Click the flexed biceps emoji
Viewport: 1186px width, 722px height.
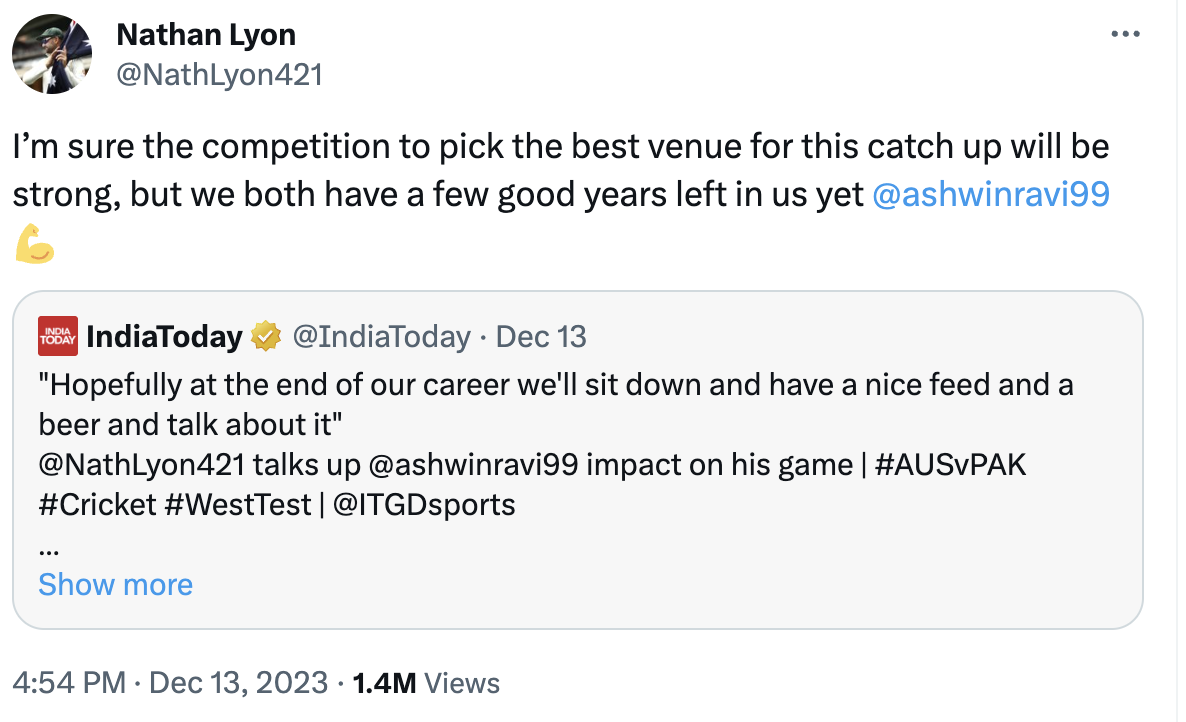point(34,243)
